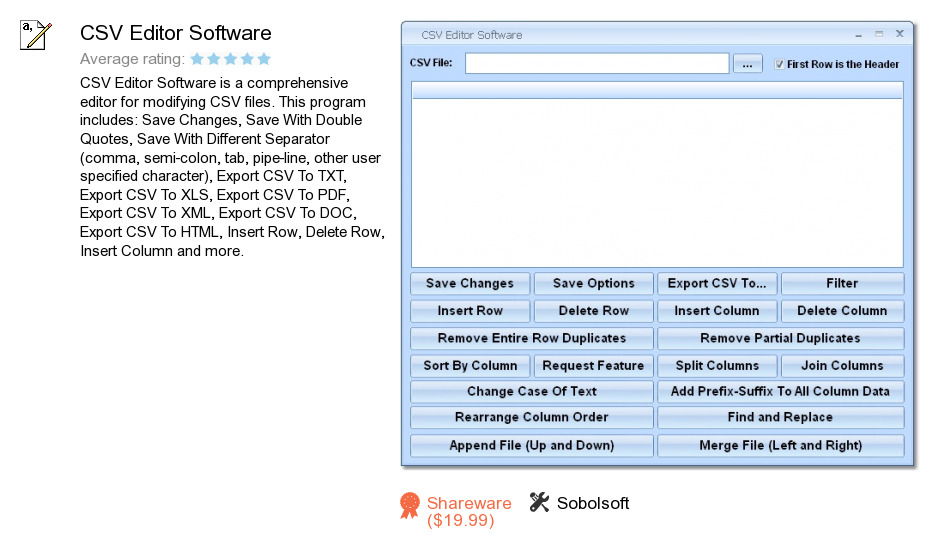The width and height of the screenshot is (940, 556).
Task: Click Change Case Of Text button
Action: (532, 392)
